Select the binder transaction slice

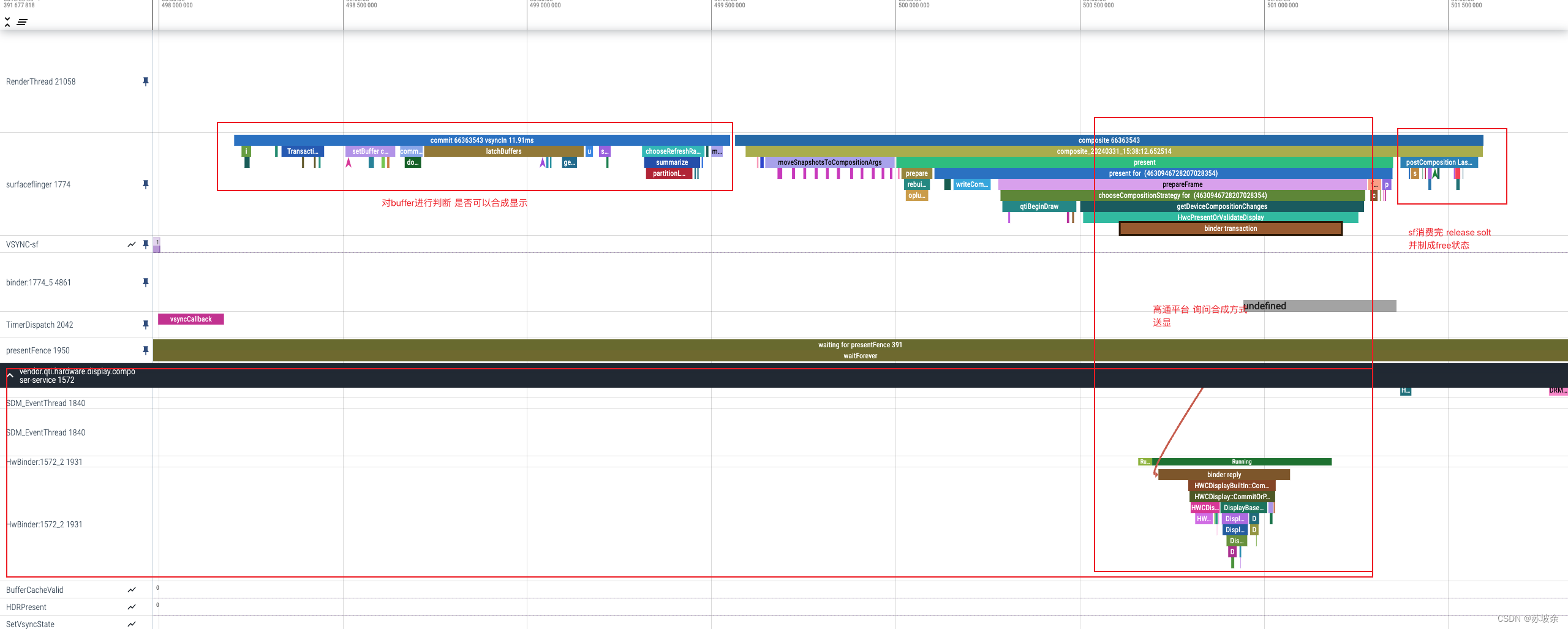click(1231, 228)
